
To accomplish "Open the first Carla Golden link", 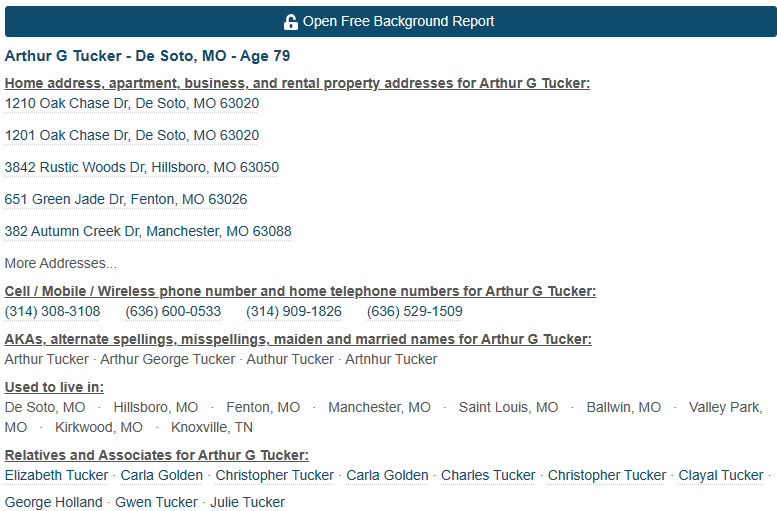I will click(162, 475).
